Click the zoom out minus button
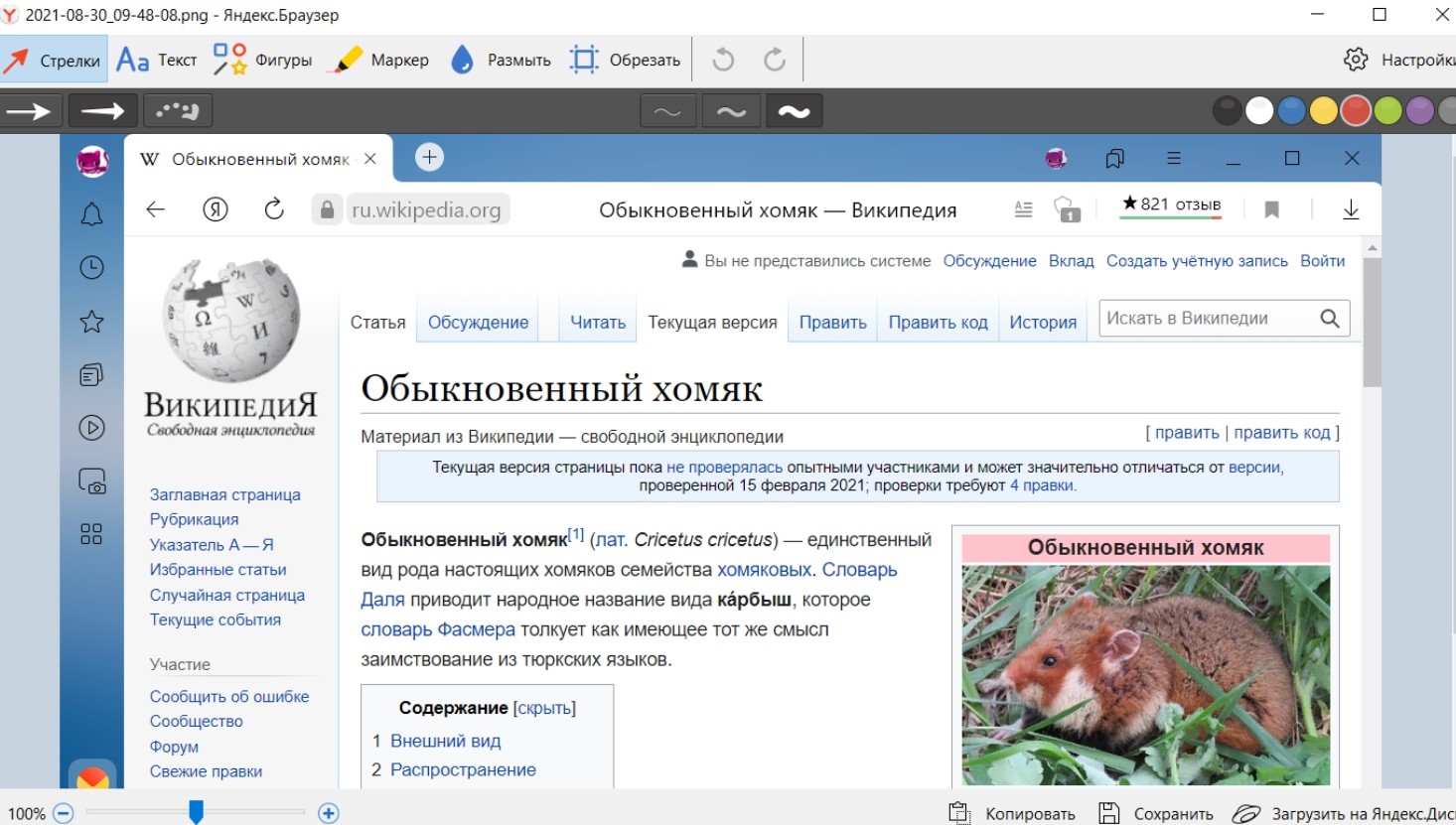 point(64,813)
